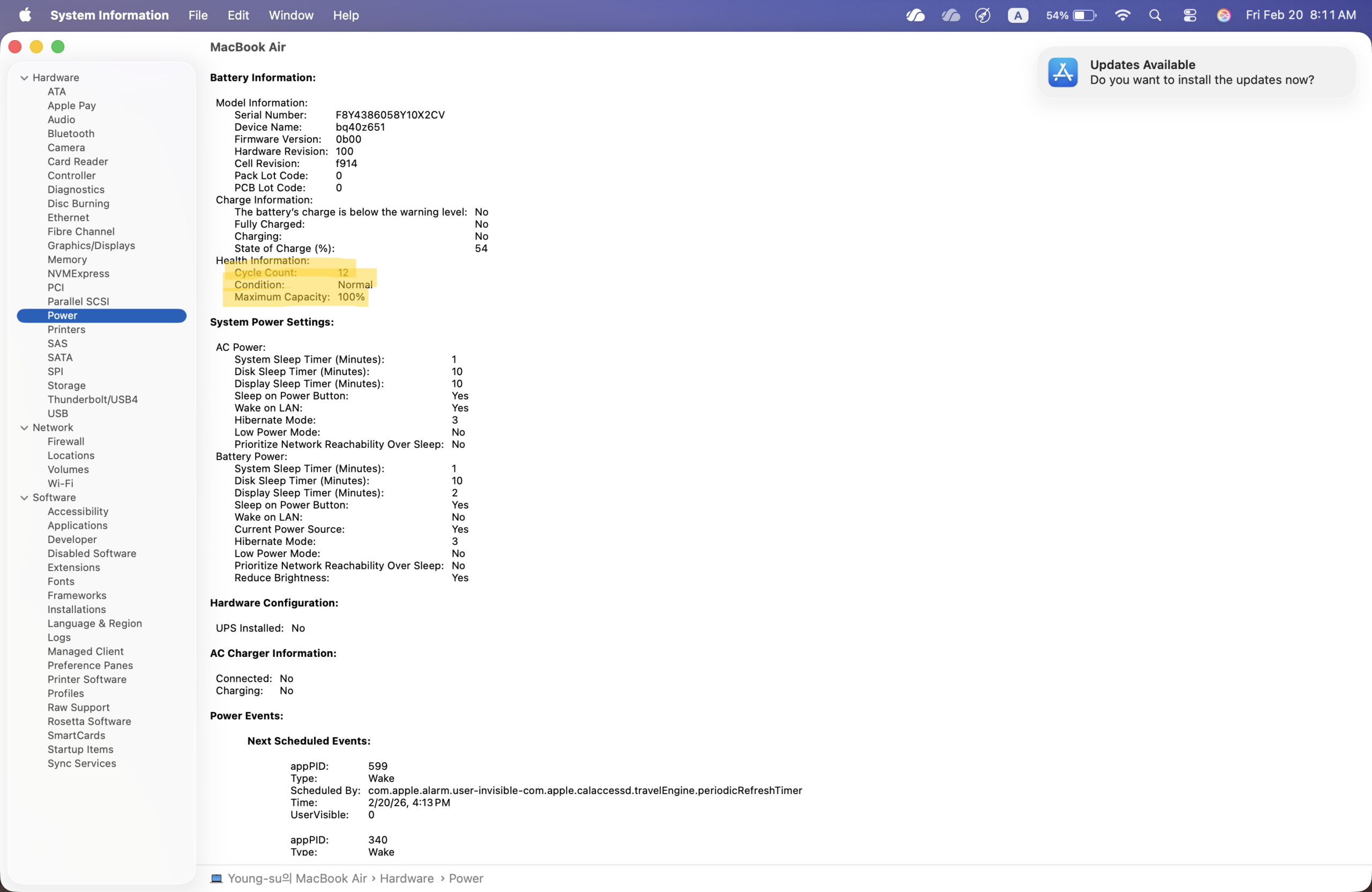The height and width of the screenshot is (892, 1372).
Task: Open the File menu
Action: point(198,15)
